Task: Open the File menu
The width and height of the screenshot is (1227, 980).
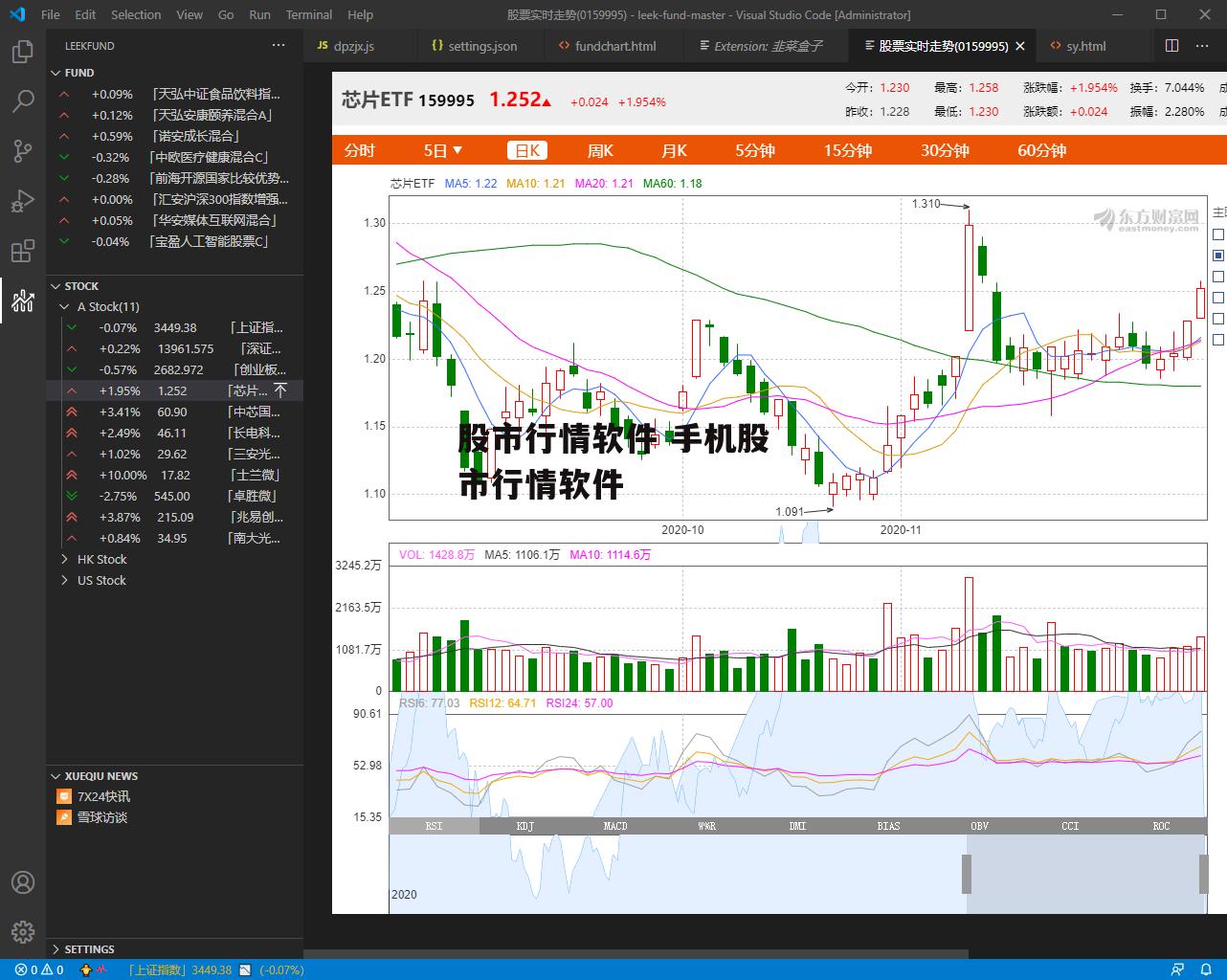Action: tap(51, 14)
